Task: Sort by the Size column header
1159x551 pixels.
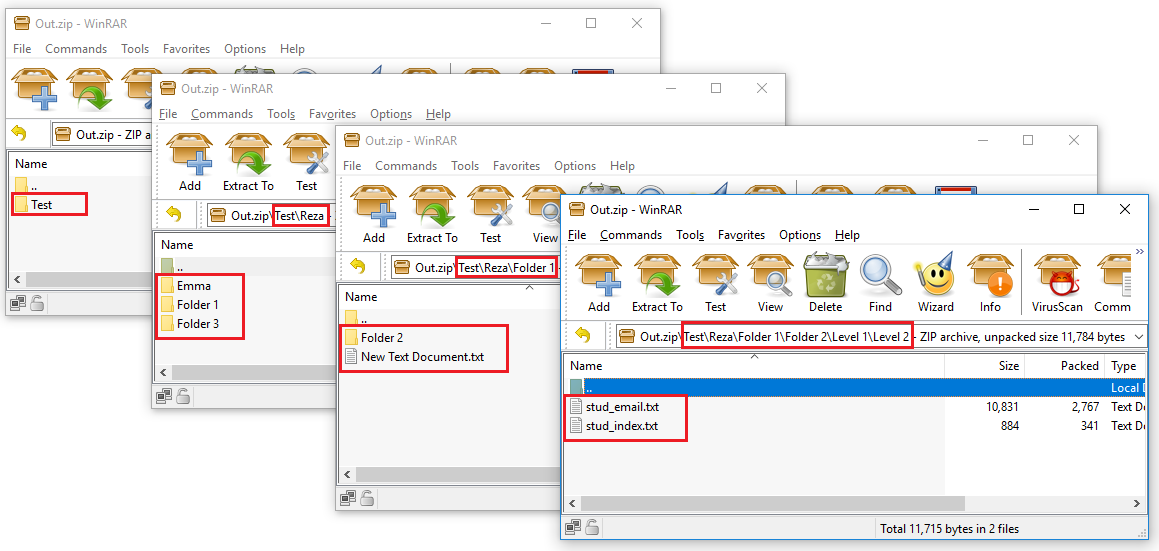Action: pyautogui.click(x=985, y=365)
